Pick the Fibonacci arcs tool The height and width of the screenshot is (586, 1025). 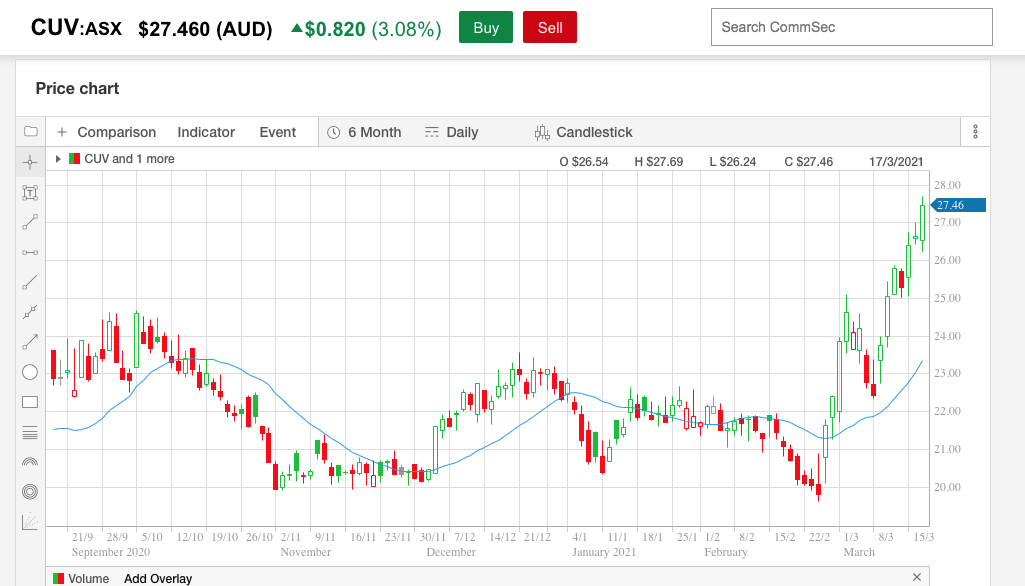click(x=30, y=462)
